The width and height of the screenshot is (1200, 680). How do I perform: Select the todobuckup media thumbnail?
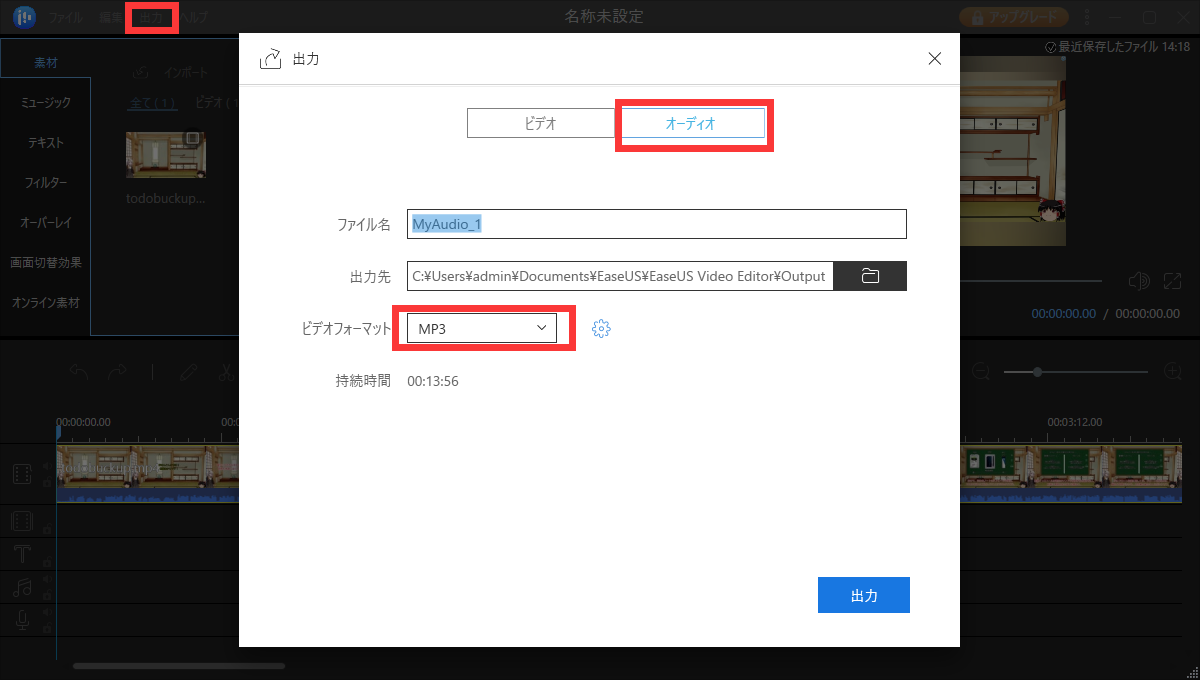pyautogui.click(x=166, y=154)
